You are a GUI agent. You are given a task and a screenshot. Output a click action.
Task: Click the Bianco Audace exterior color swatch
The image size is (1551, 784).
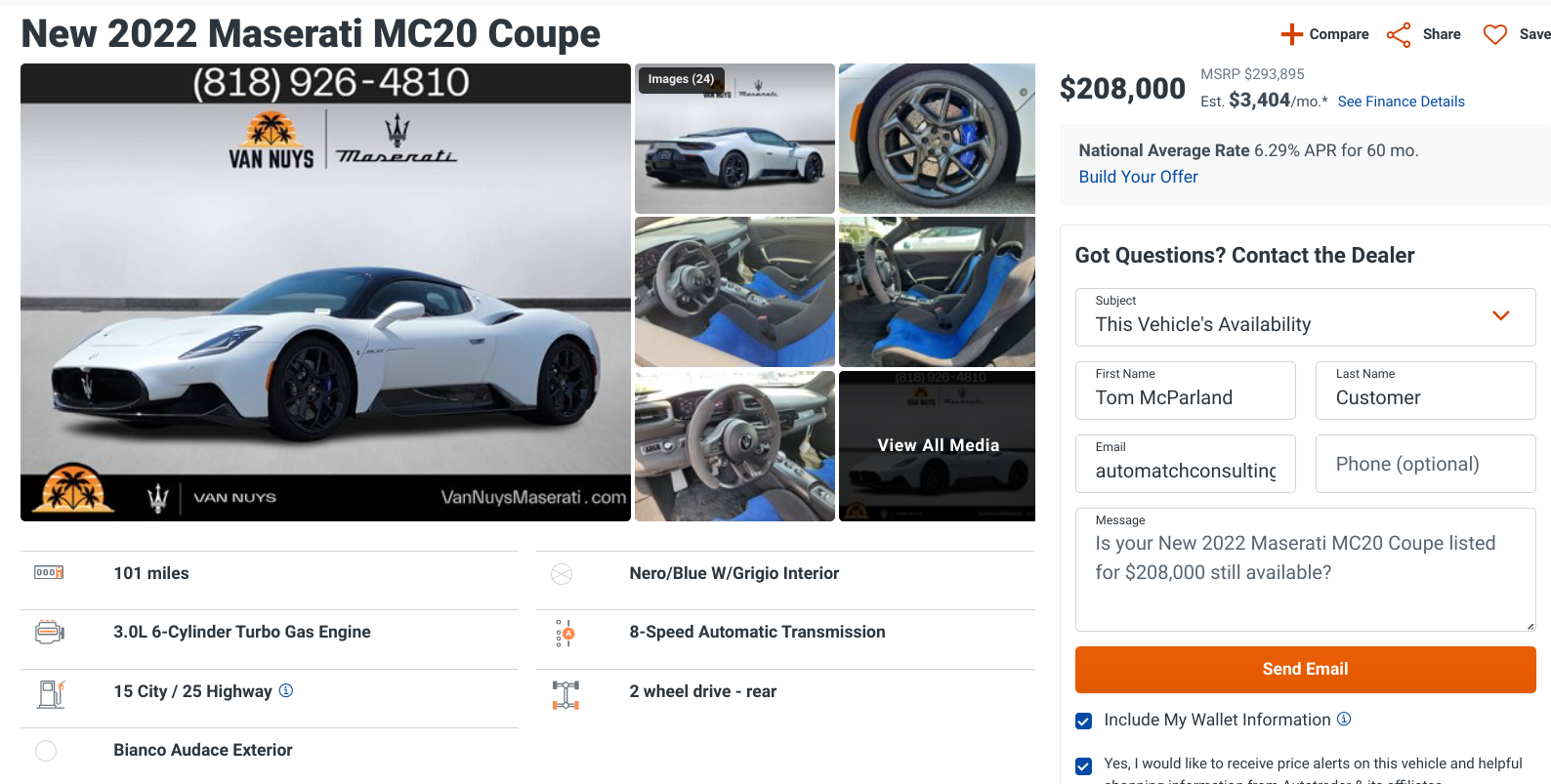point(46,751)
